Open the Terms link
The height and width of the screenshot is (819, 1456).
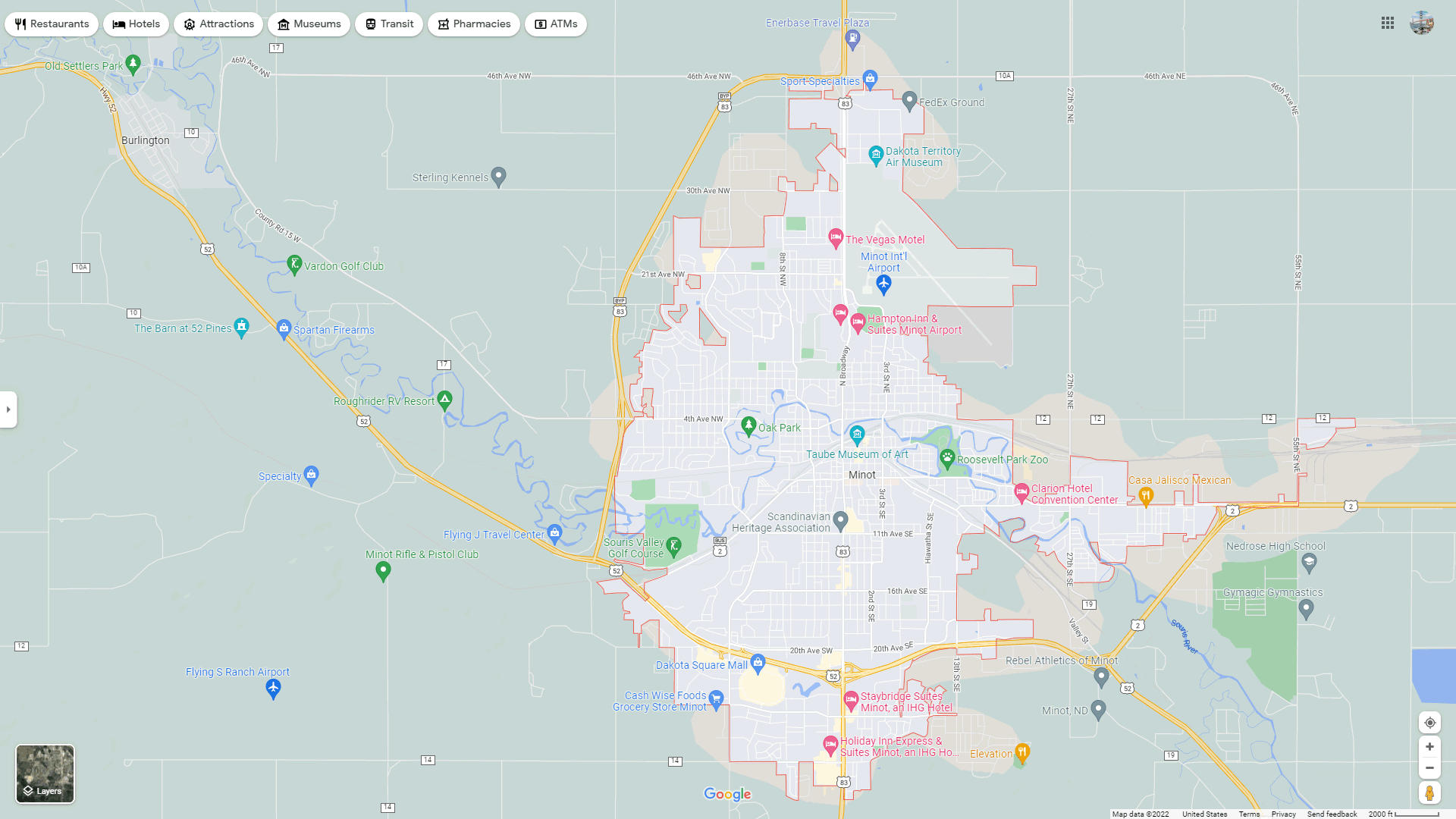click(1249, 814)
